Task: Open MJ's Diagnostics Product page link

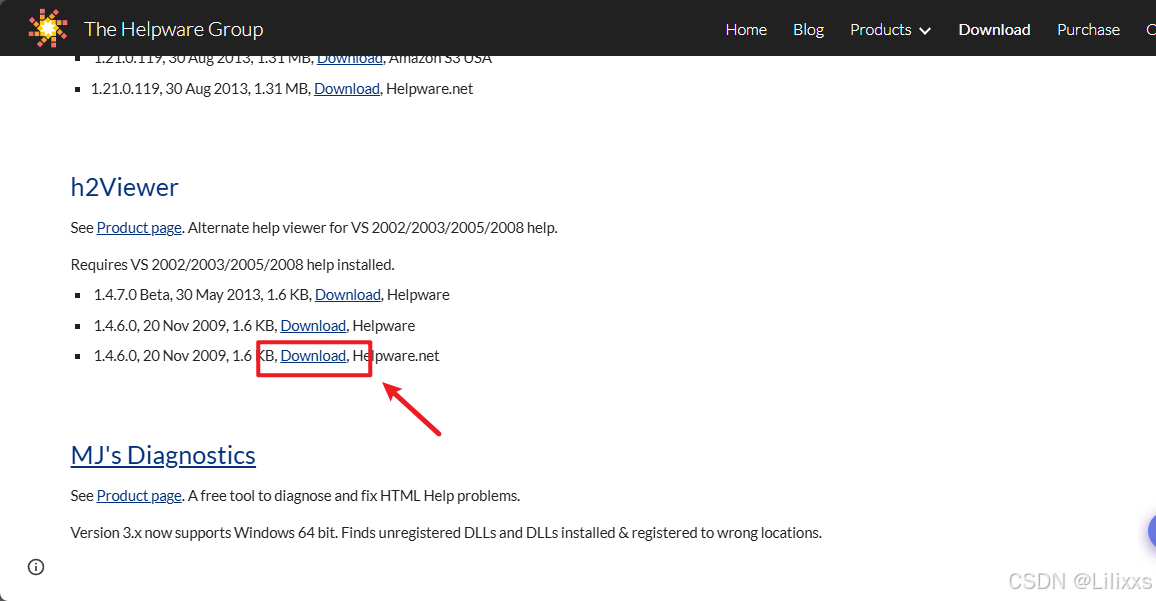Action: [x=139, y=496]
